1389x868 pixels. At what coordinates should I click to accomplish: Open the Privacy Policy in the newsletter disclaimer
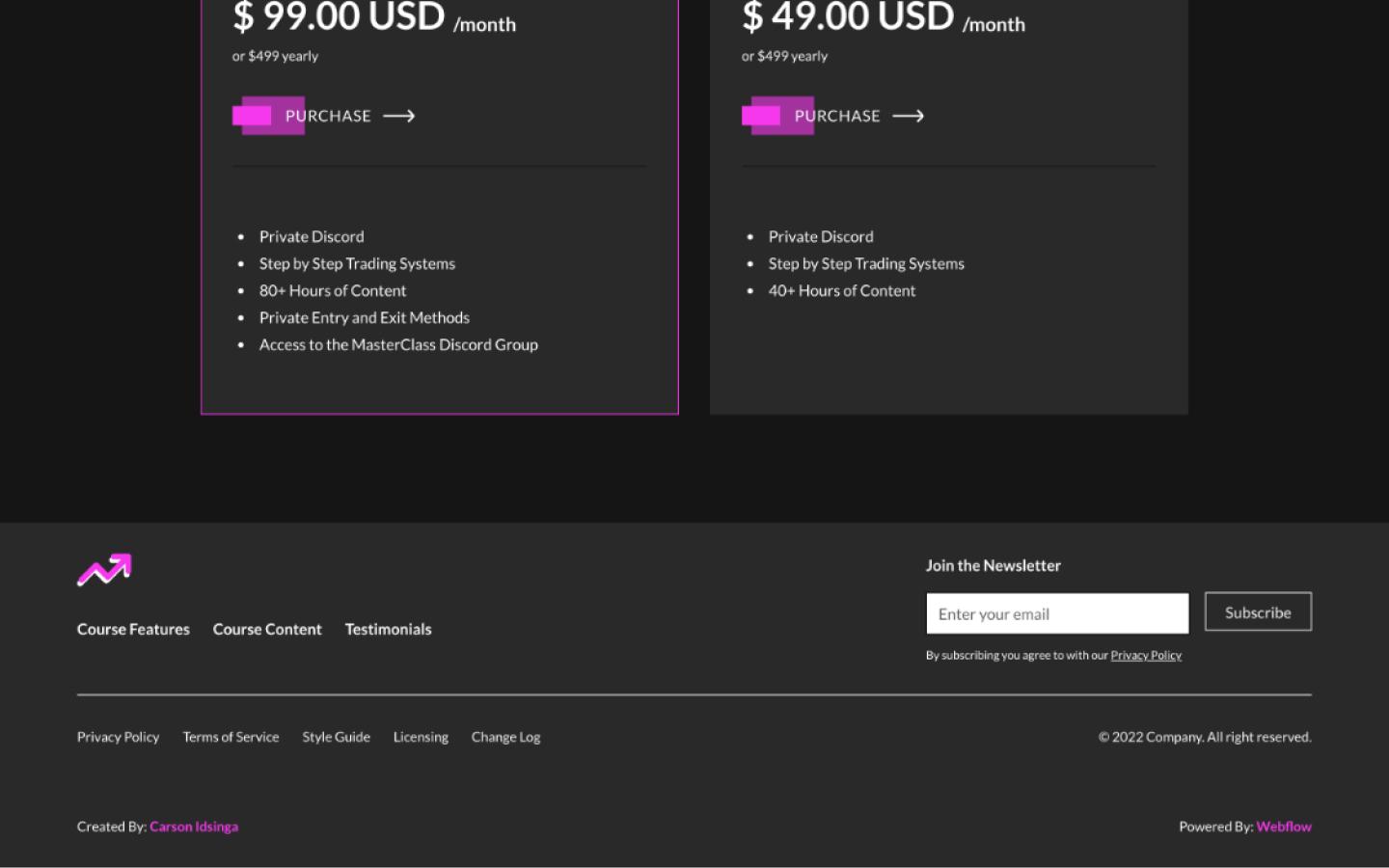pyautogui.click(x=1146, y=655)
